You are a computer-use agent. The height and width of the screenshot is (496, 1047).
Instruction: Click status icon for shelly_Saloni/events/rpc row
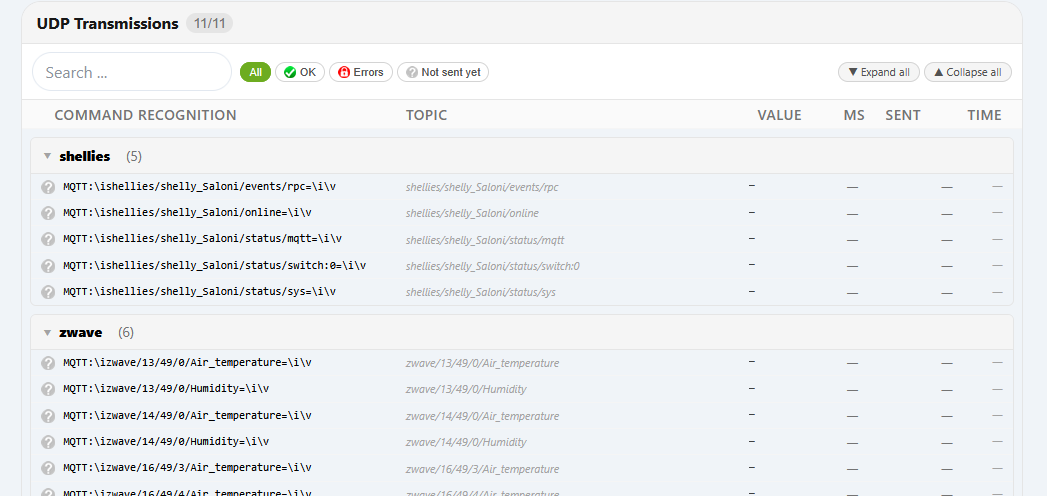tap(48, 187)
